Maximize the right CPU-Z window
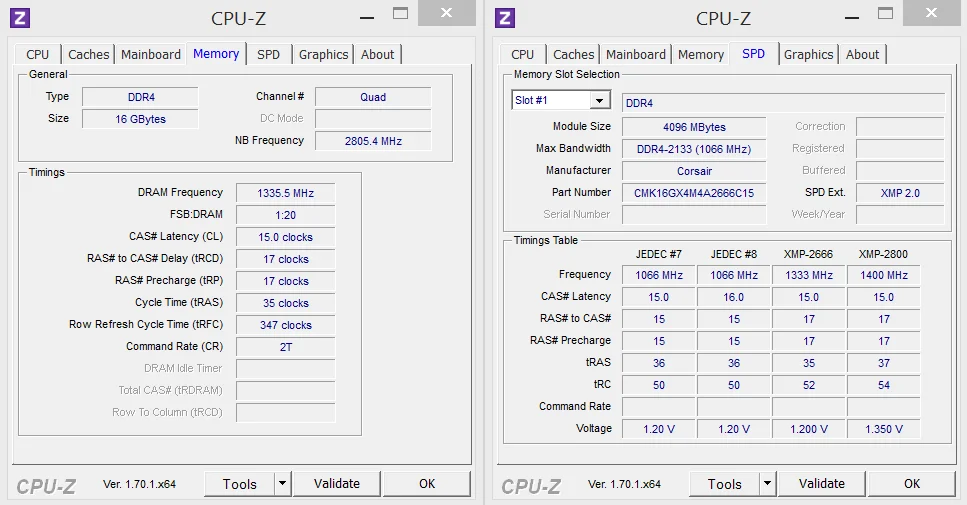The width and height of the screenshot is (967, 505). [885, 14]
